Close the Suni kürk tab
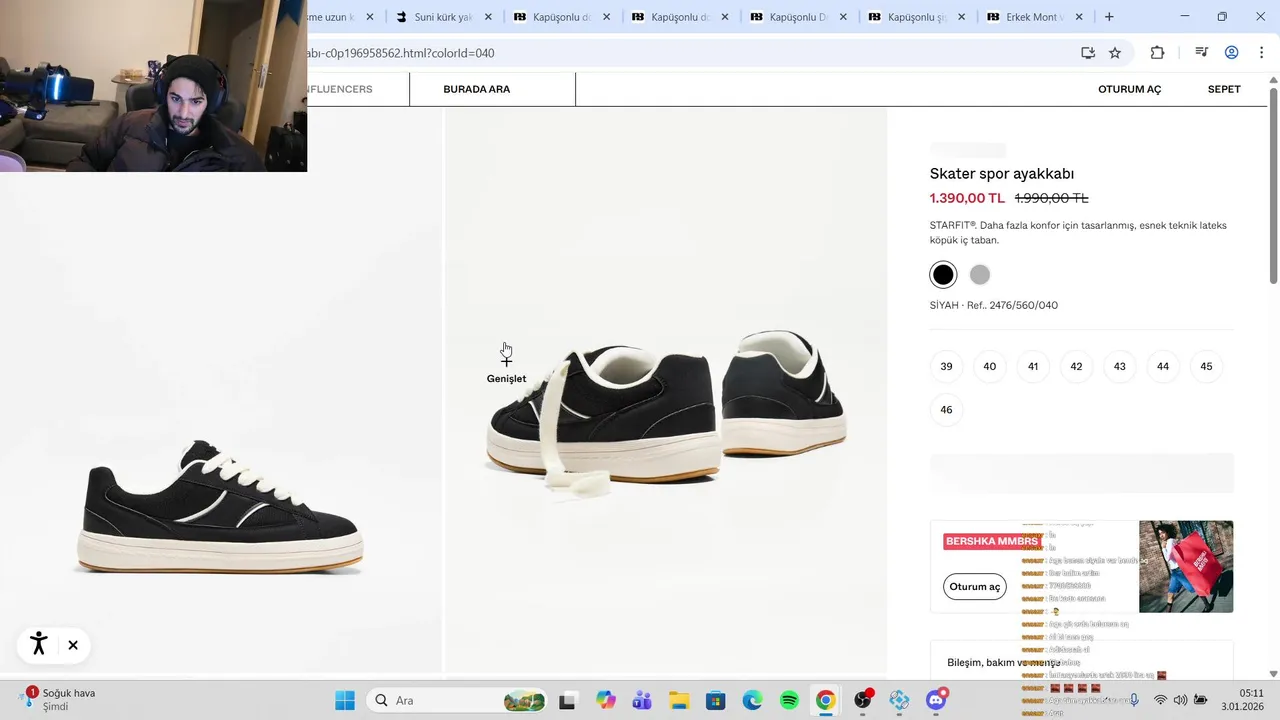The image size is (1280, 720). click(488, 17)
